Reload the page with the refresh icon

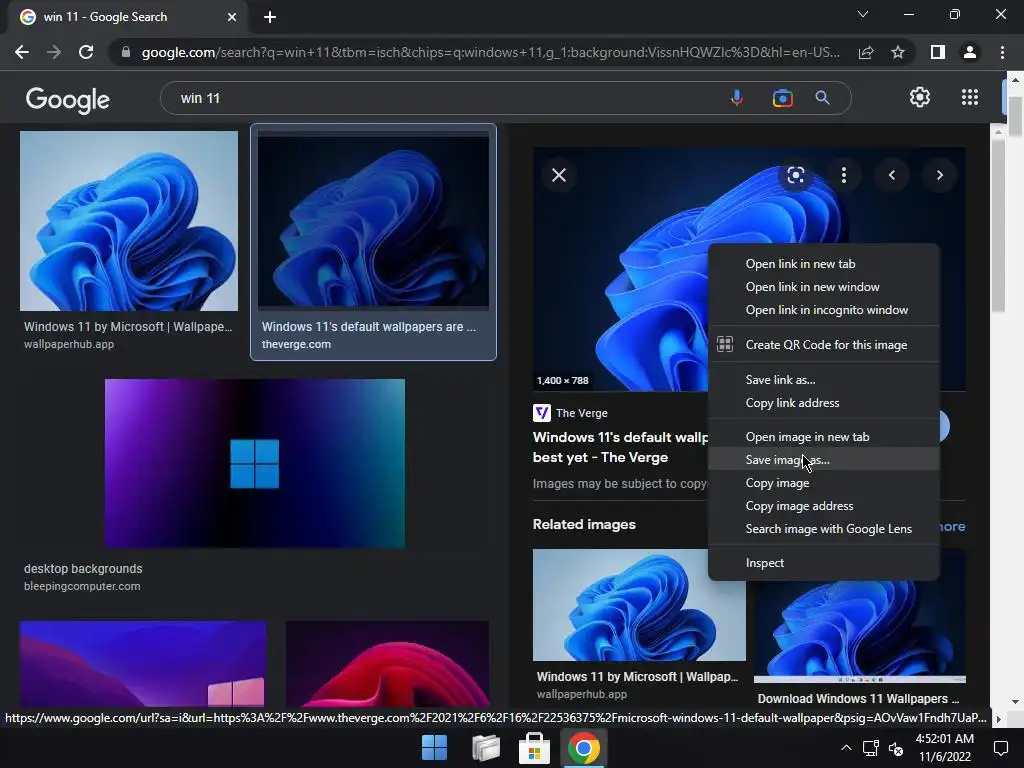pyautogui.click(x=86, y=52)
